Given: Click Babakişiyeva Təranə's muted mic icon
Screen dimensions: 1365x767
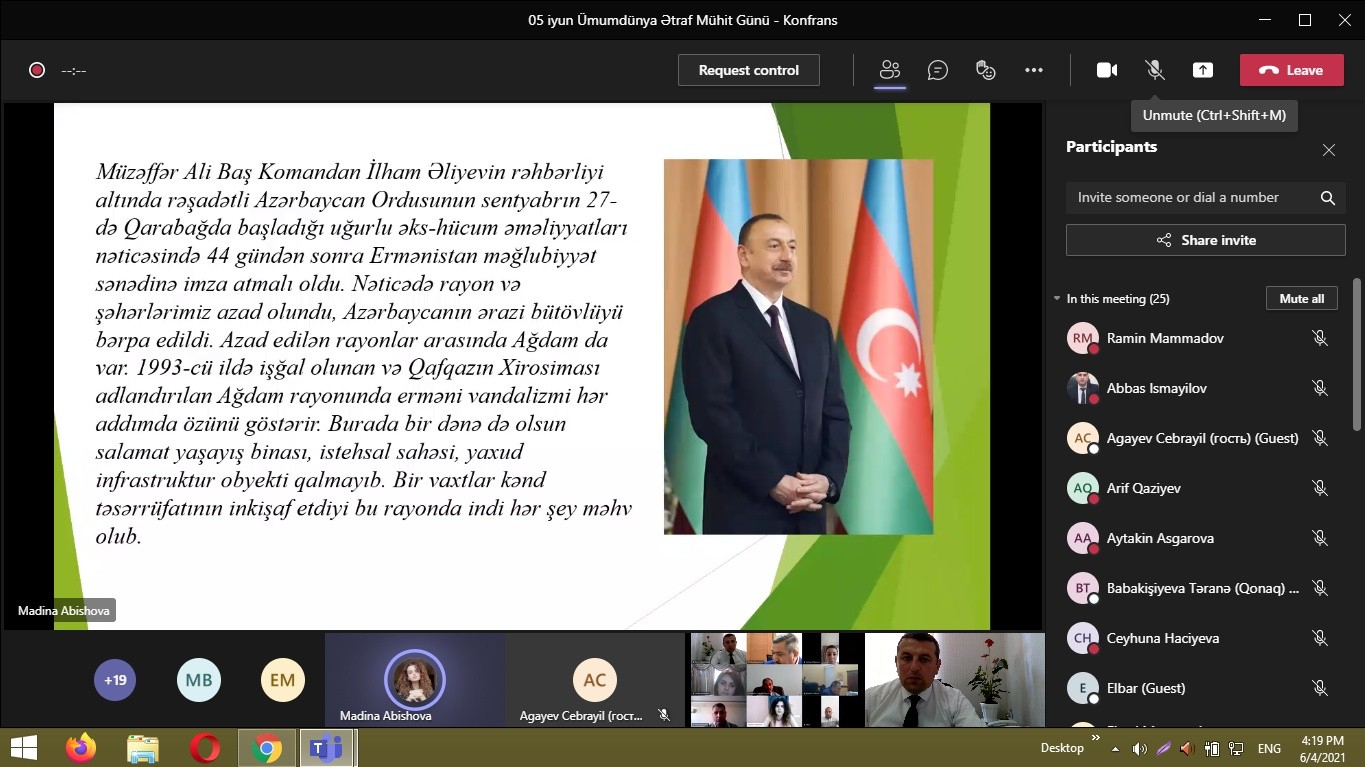Looking at the screenshot, I should [x=1320, y=588].
